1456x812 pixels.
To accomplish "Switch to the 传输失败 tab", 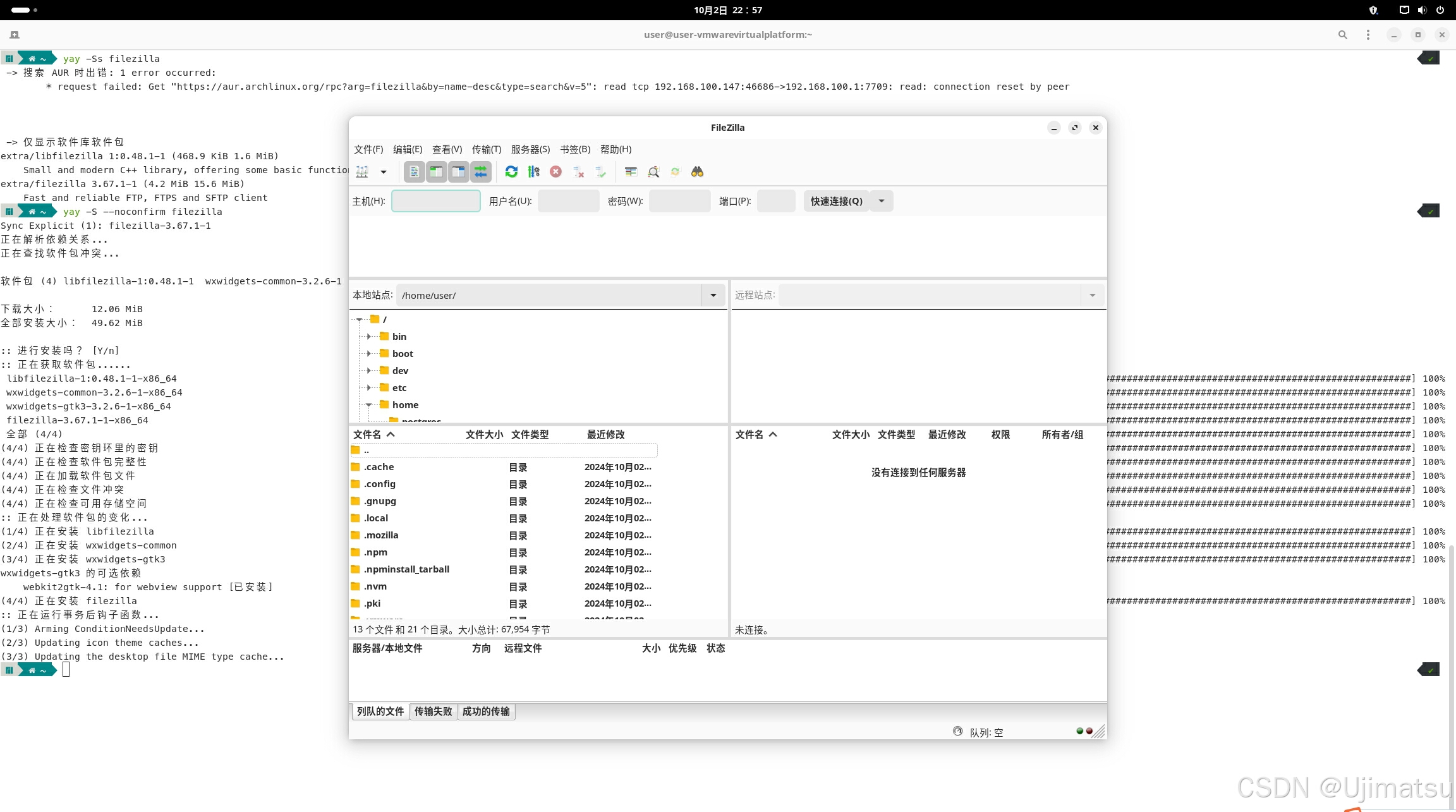I will click(433, 711).
